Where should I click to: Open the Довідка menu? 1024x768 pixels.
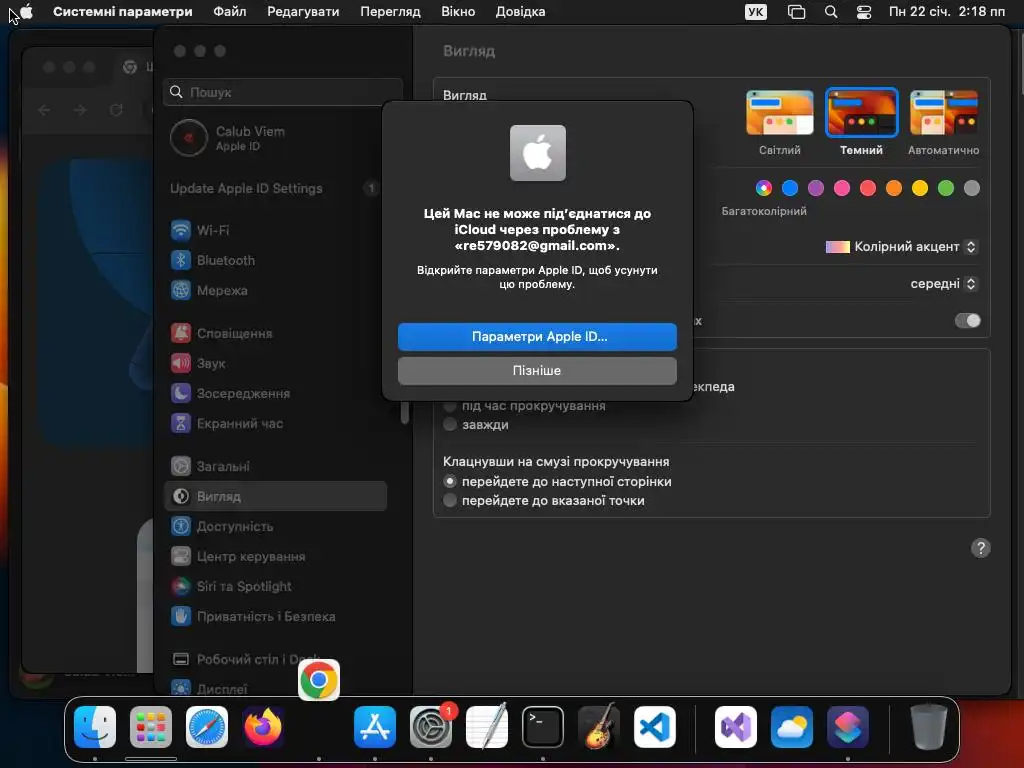(x=520, y=12)
